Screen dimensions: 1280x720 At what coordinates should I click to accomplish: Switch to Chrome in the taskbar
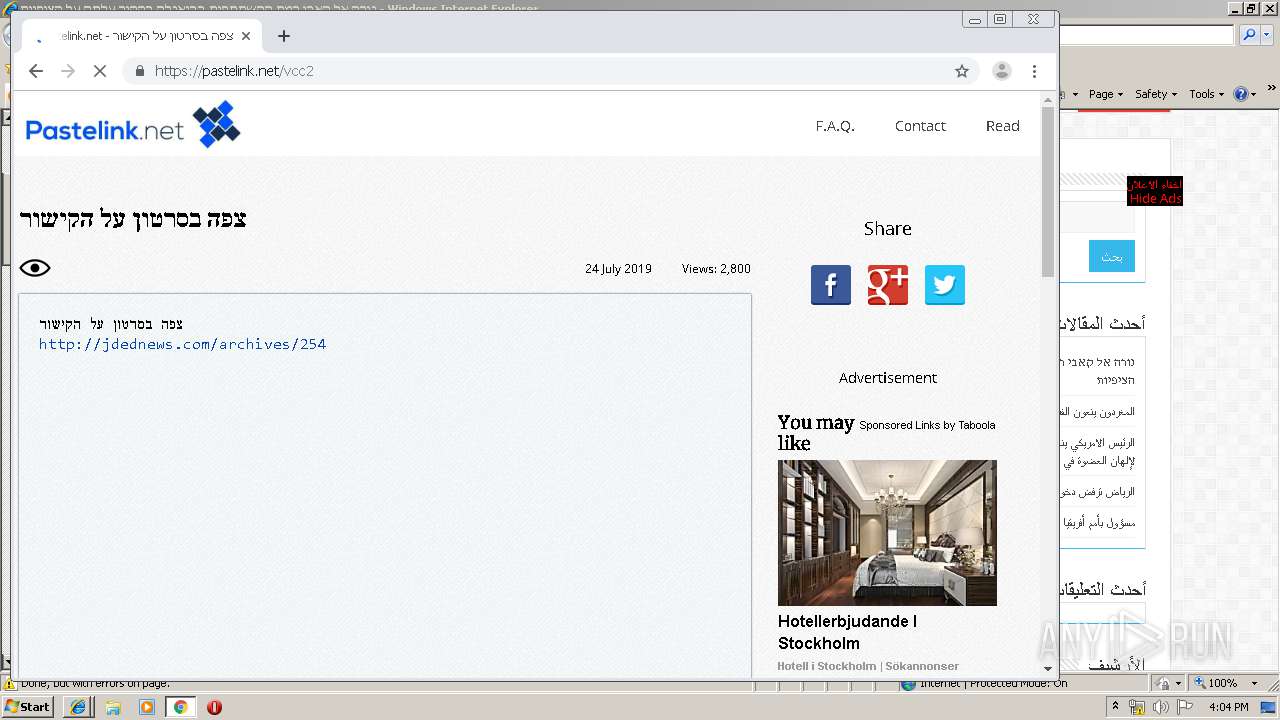pyautogui.click(x=180, y=707)
